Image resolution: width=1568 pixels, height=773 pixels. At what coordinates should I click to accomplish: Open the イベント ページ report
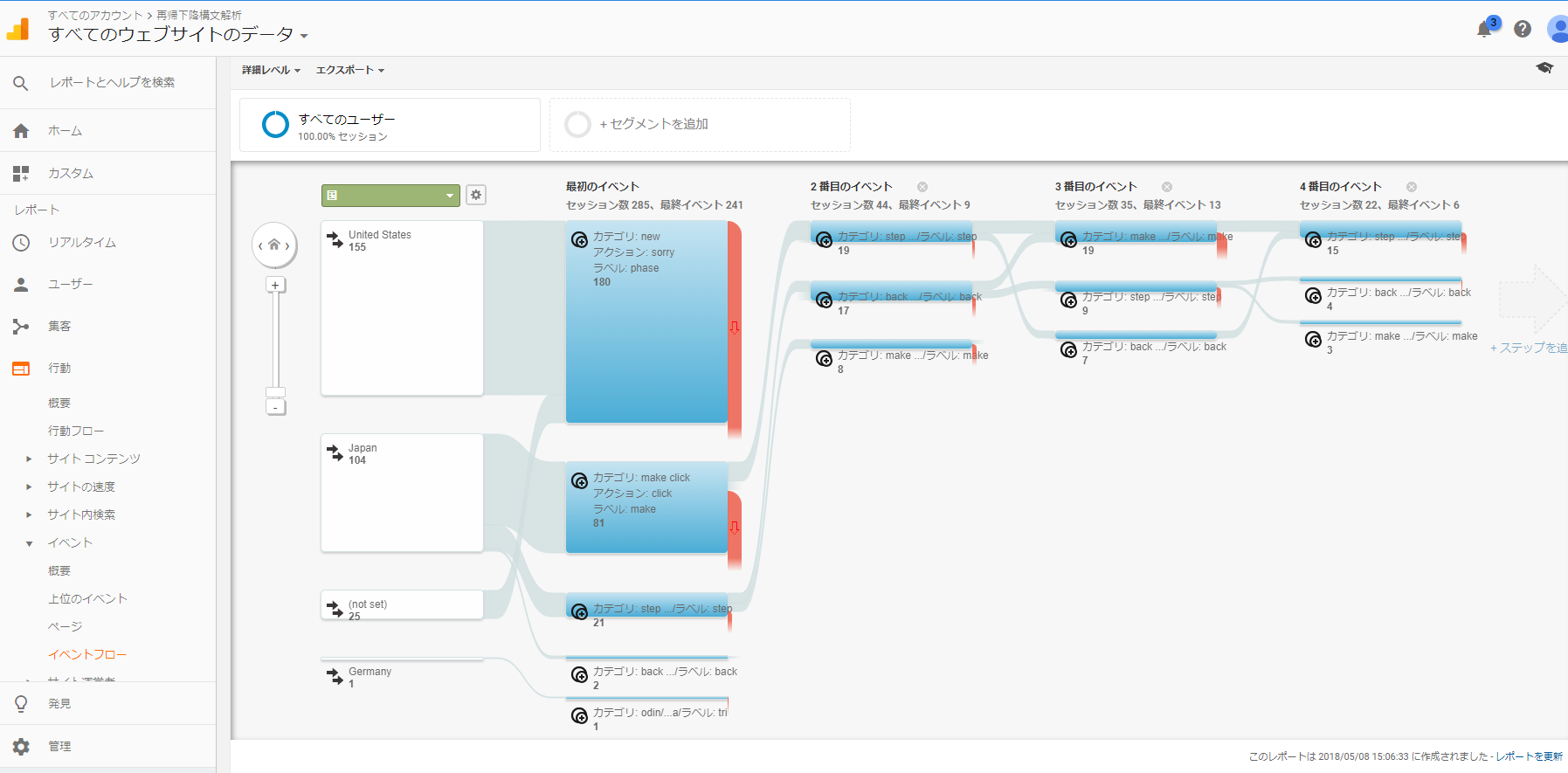pyautogui.click(x=65, y=626)
